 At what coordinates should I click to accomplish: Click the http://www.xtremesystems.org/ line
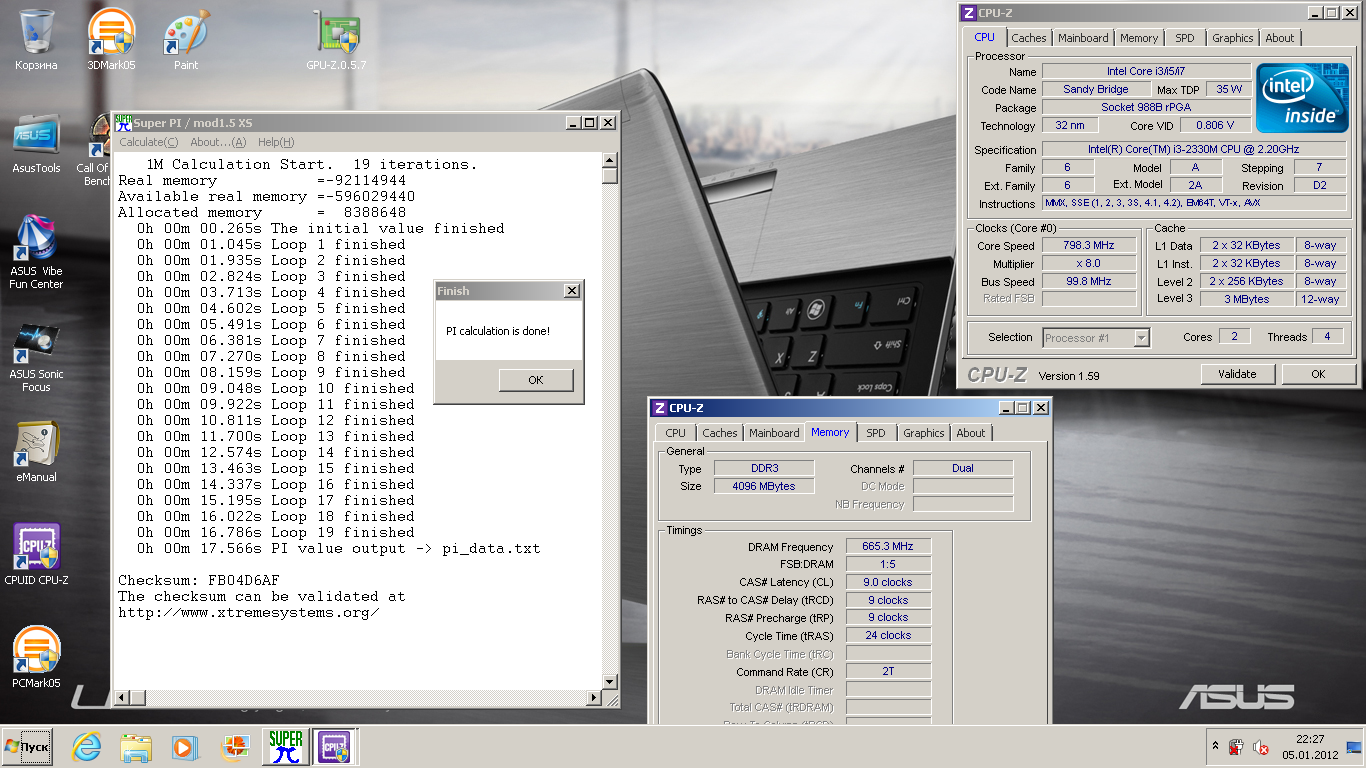[x=249, y=612]
